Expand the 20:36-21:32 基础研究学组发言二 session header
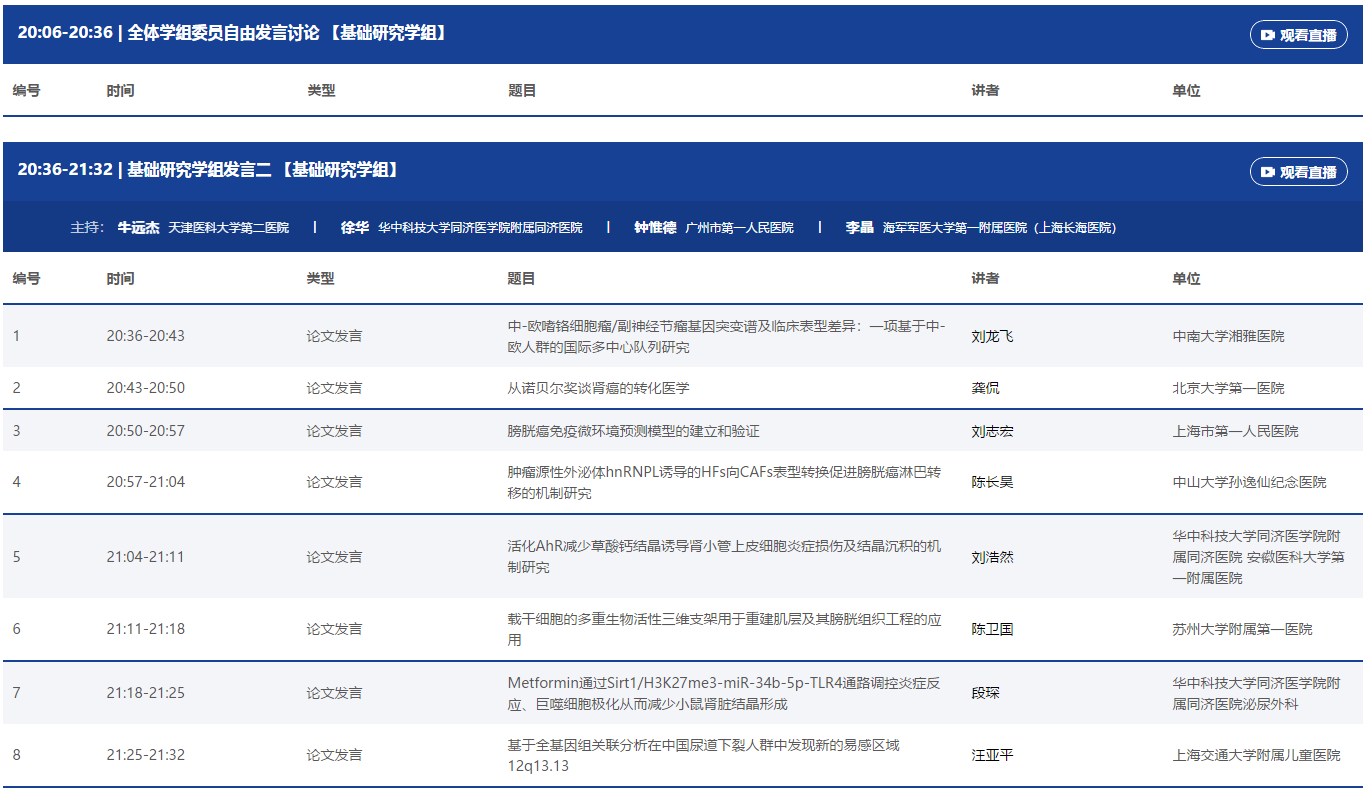The height and width of the screenshot is (789, 1363). (x=210, y=170)
